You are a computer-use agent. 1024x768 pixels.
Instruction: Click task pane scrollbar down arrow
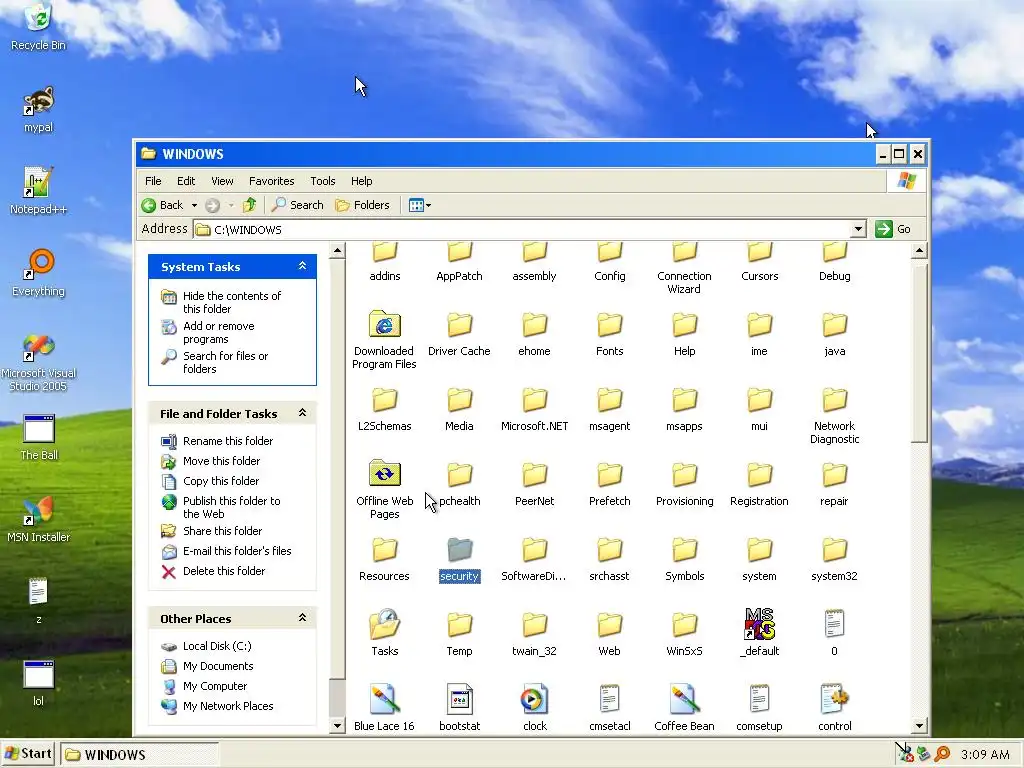(337, 725)
